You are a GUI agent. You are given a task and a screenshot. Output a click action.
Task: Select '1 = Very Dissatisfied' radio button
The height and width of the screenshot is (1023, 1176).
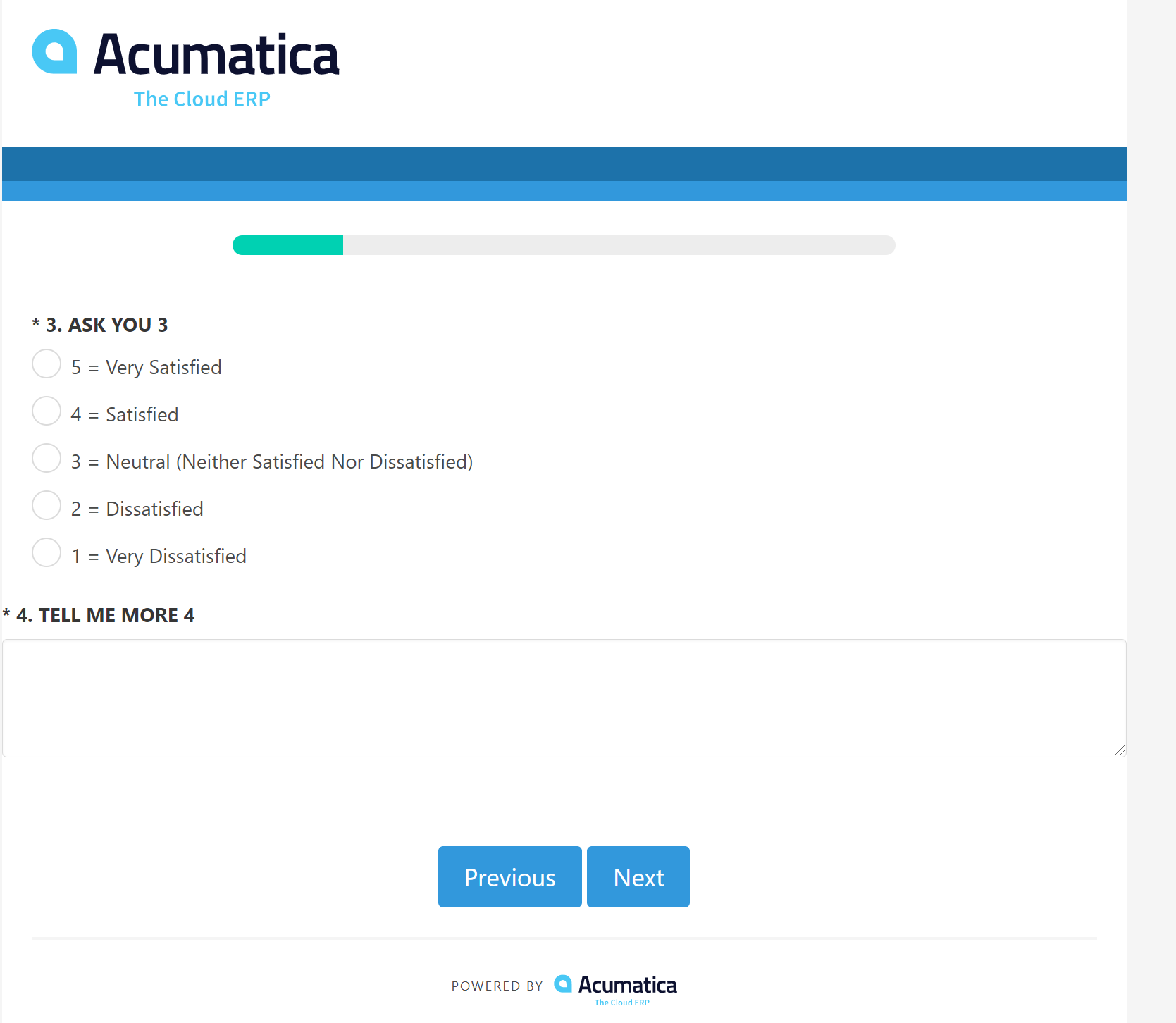(x=46, y=552)
